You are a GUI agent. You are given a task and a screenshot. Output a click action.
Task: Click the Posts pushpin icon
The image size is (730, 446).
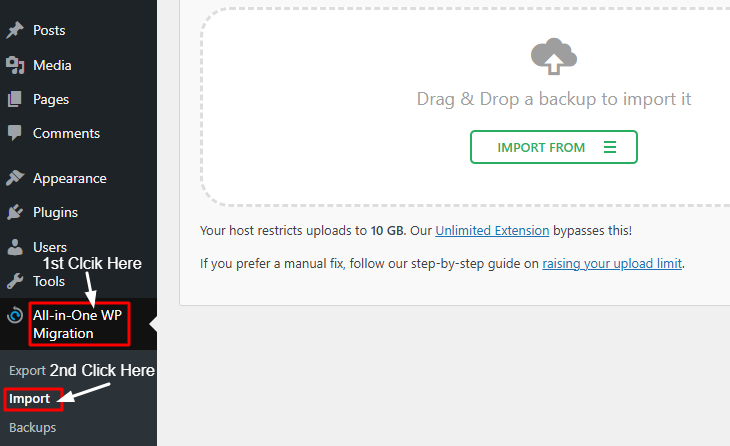(15, 31)
